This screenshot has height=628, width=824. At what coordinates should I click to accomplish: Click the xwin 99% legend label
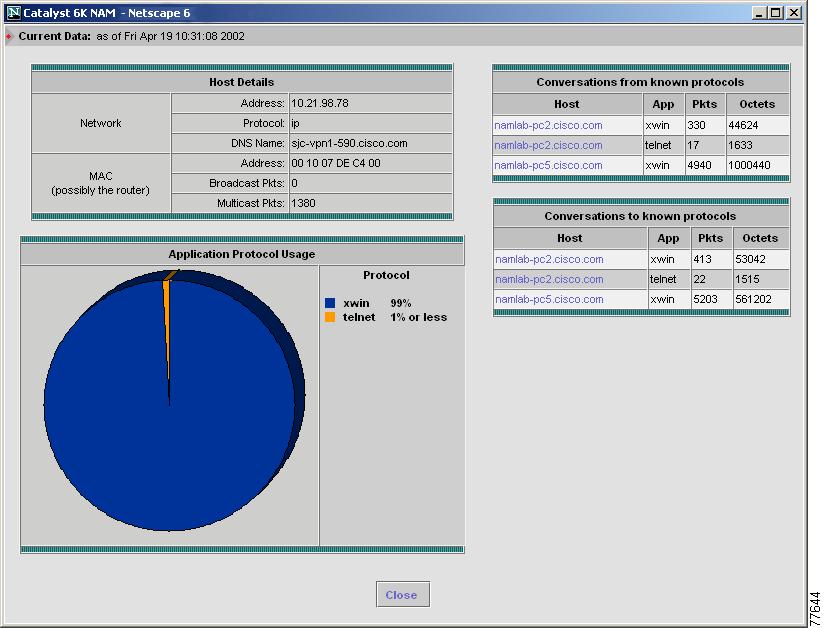click(377, 303)
